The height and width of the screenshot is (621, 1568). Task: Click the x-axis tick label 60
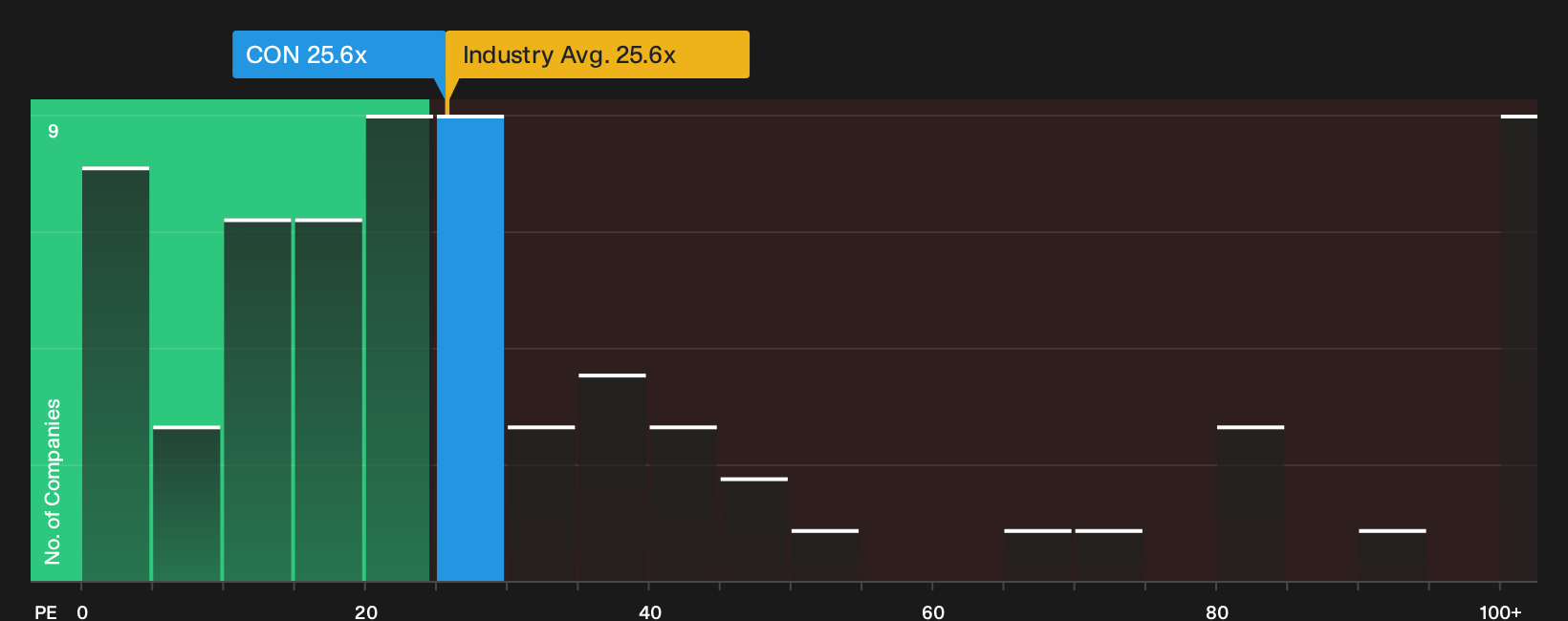(933, 611)
